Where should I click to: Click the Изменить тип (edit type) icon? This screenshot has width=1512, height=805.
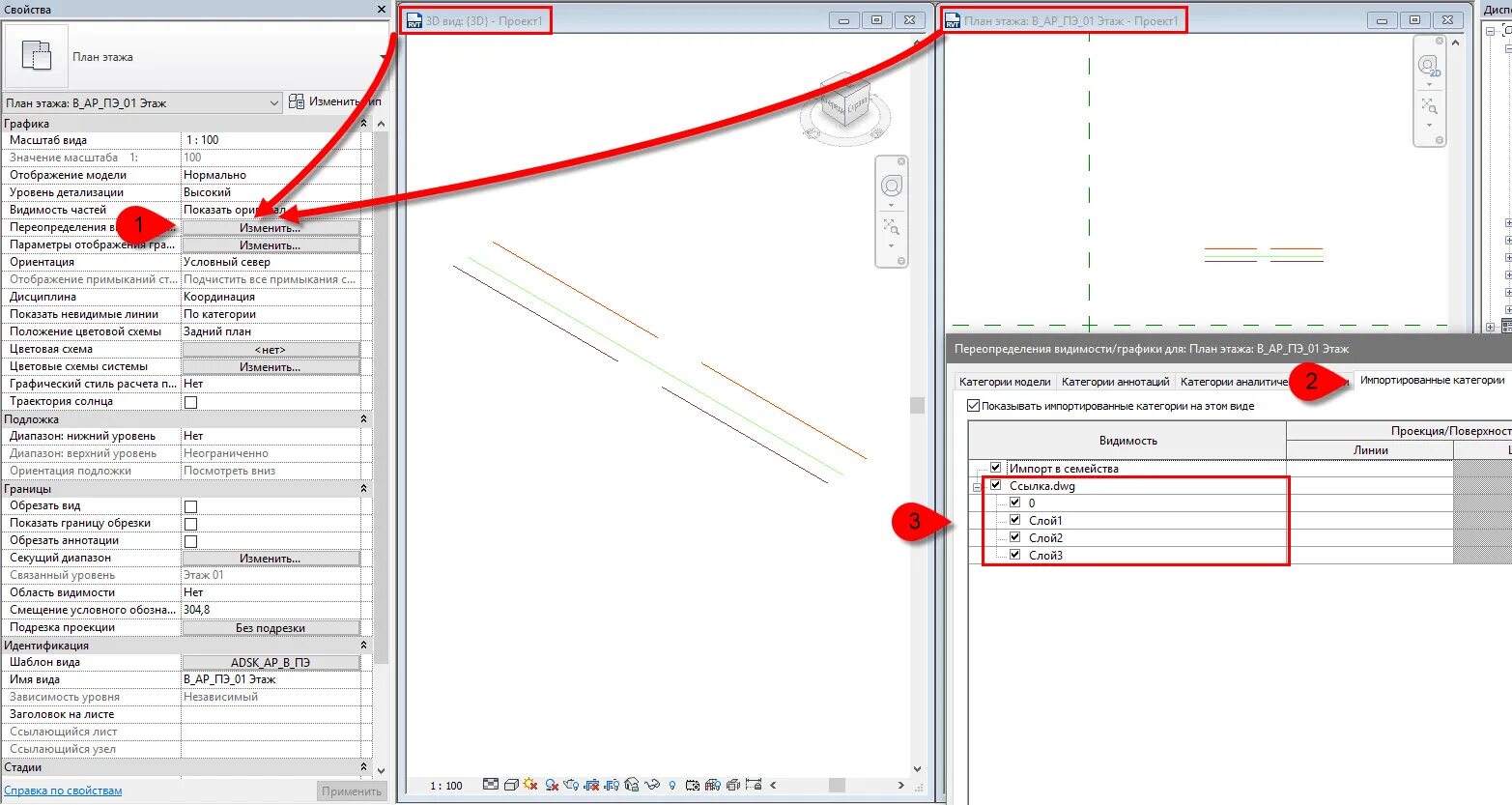(297, 101)
